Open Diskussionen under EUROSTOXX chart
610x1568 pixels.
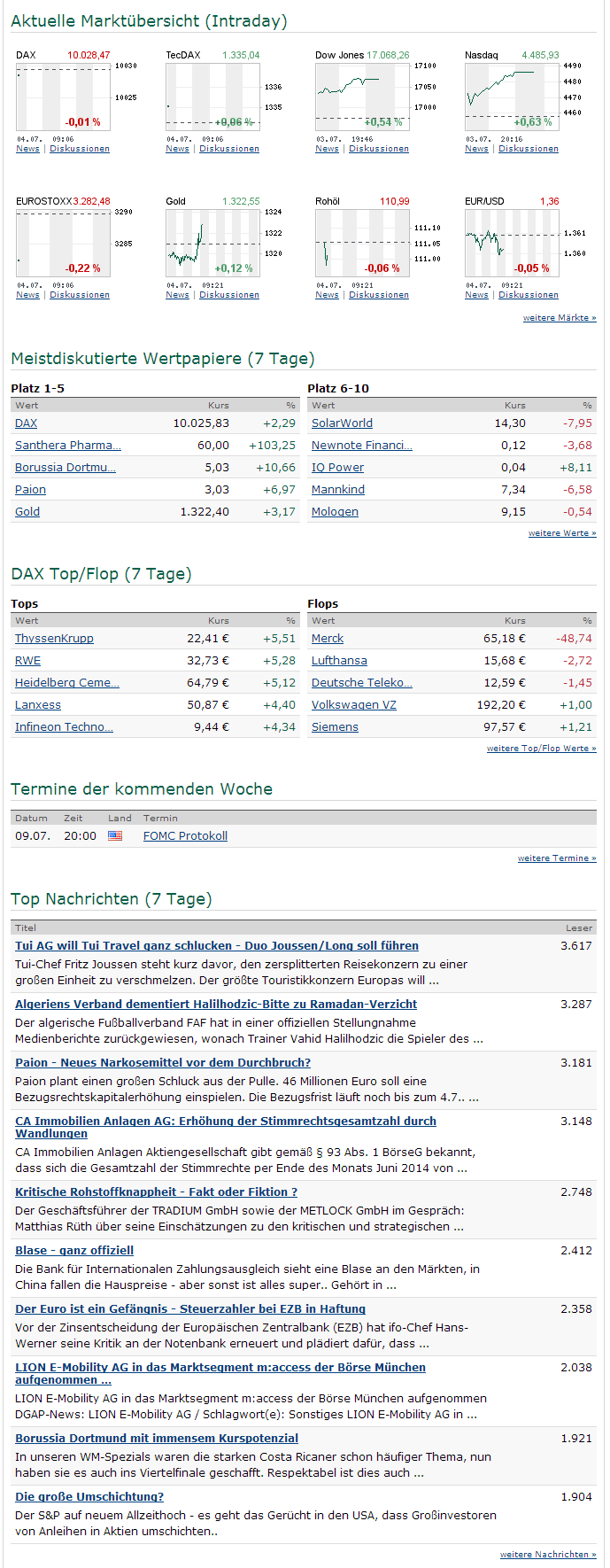pos(80,295)
